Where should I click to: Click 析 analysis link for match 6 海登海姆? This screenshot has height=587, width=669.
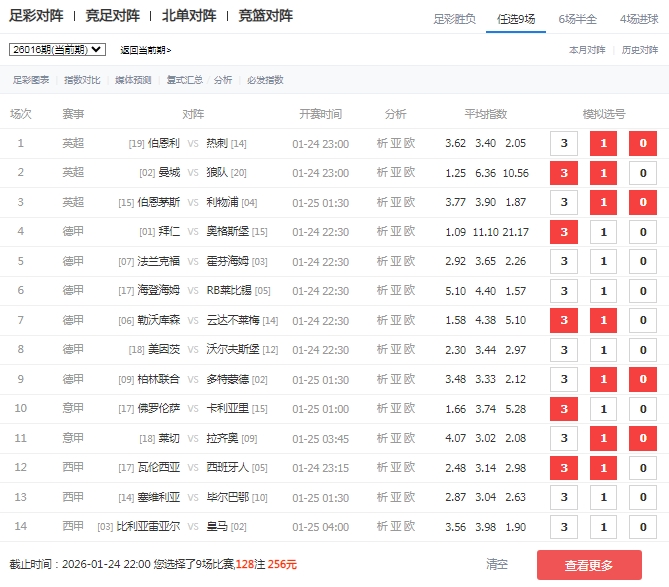(x=383, y=291)
